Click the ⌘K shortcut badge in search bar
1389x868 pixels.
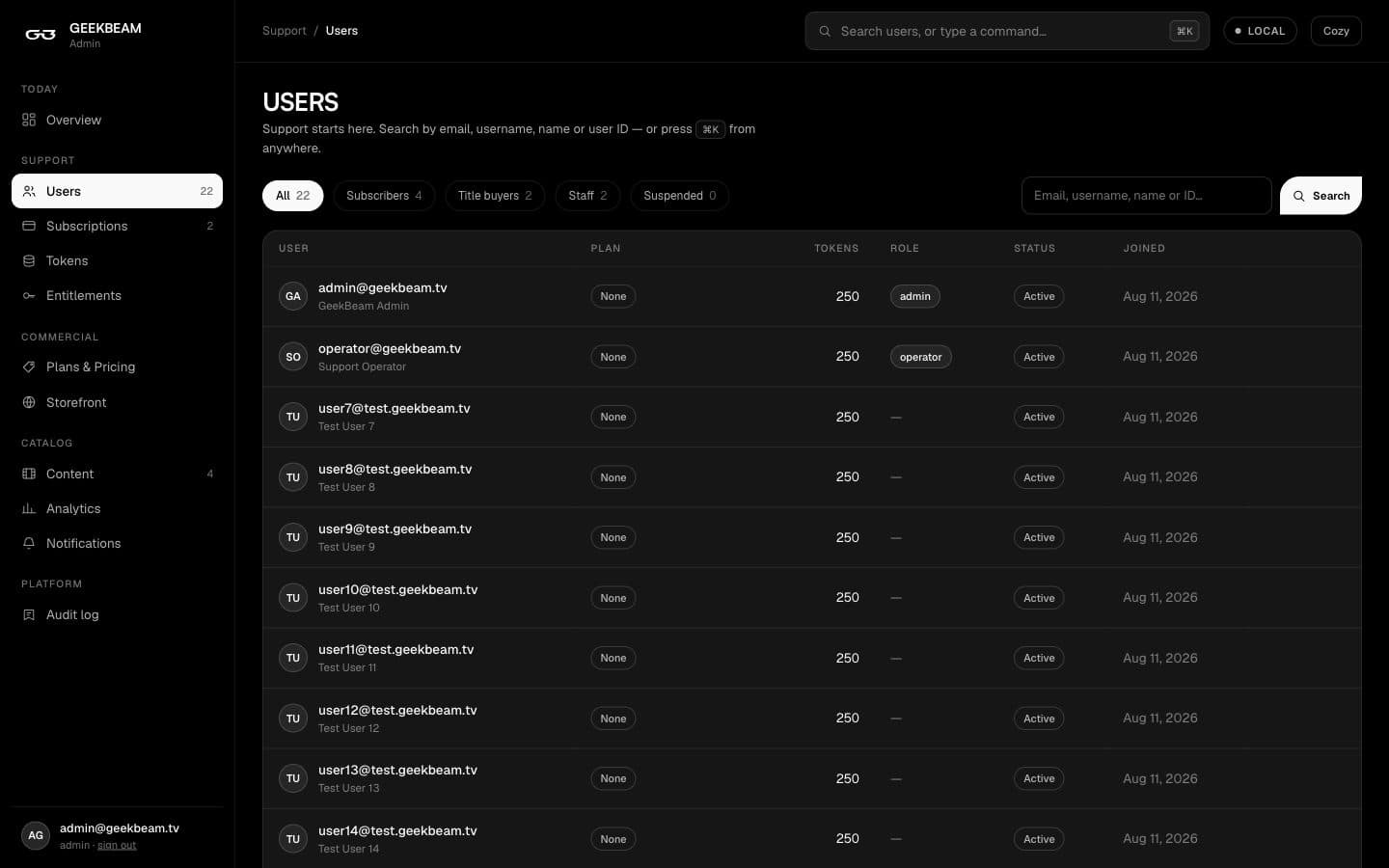click(1184, 31)
